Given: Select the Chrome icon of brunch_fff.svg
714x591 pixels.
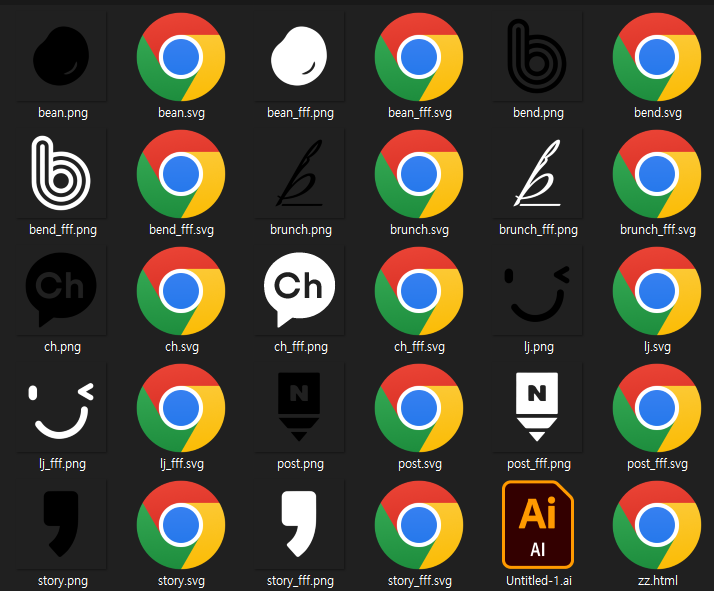Looking at the screenshot, I should point(657,174).
